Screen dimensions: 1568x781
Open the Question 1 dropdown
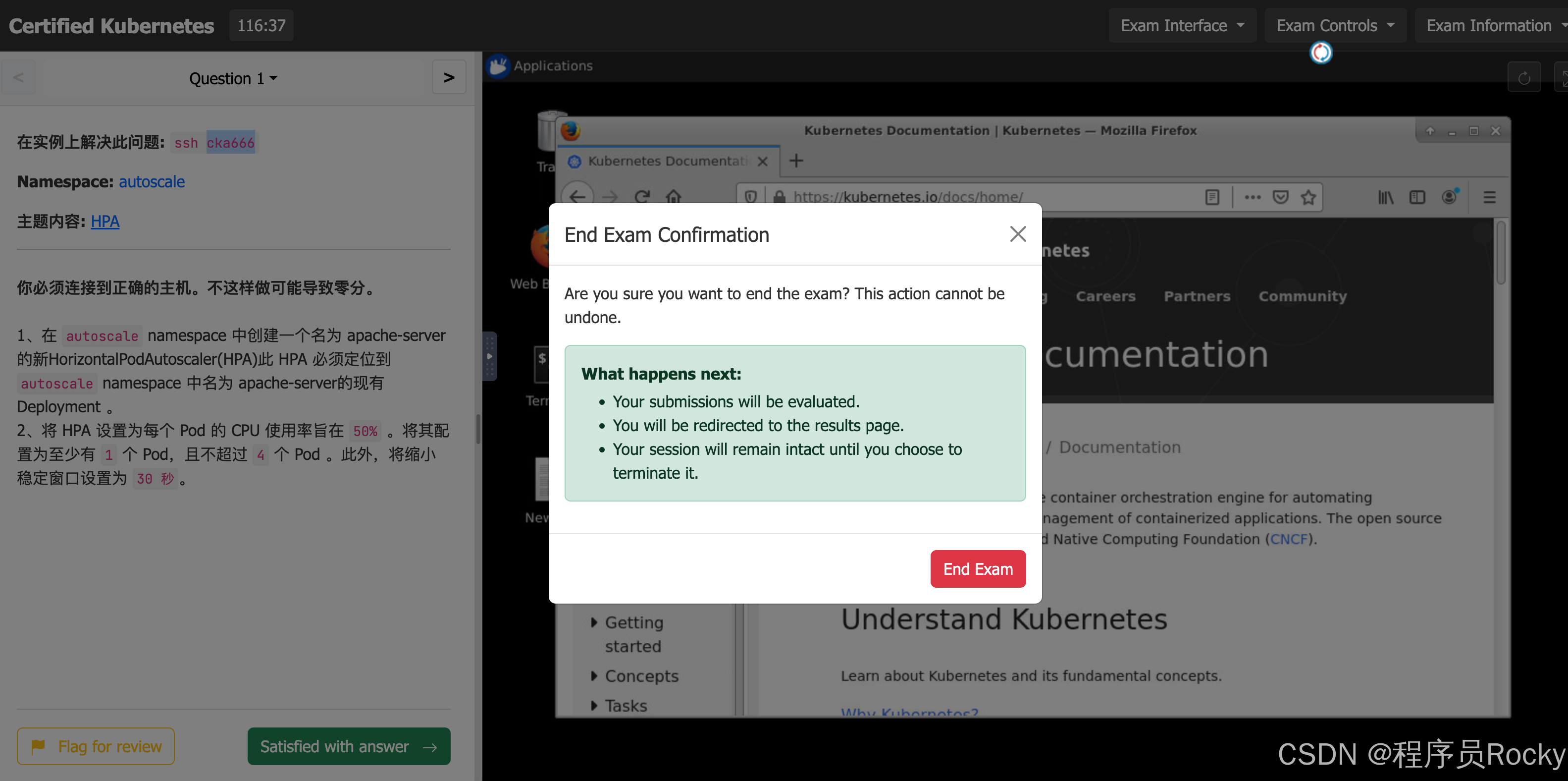[x=232, y=78]
